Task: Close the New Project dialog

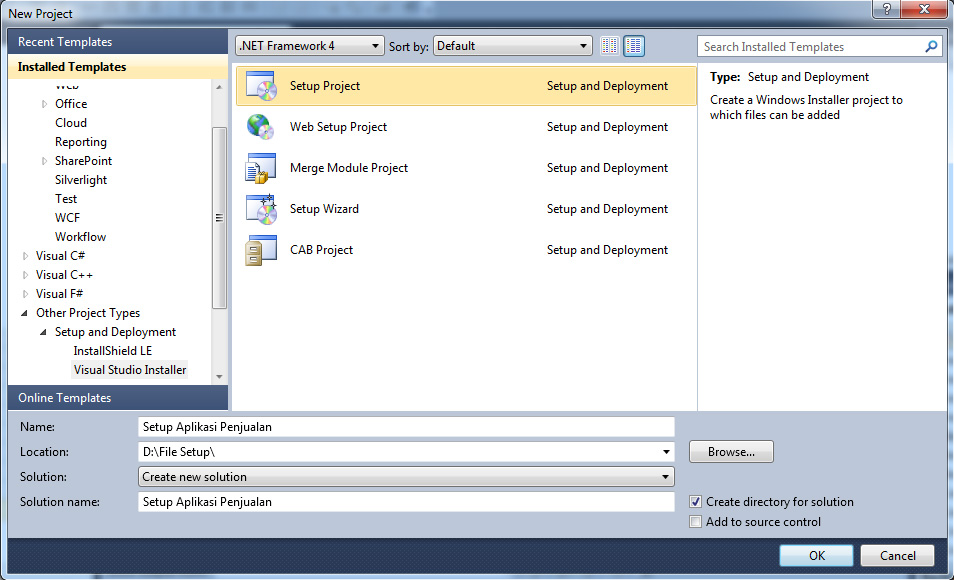Action: point(924,9)
